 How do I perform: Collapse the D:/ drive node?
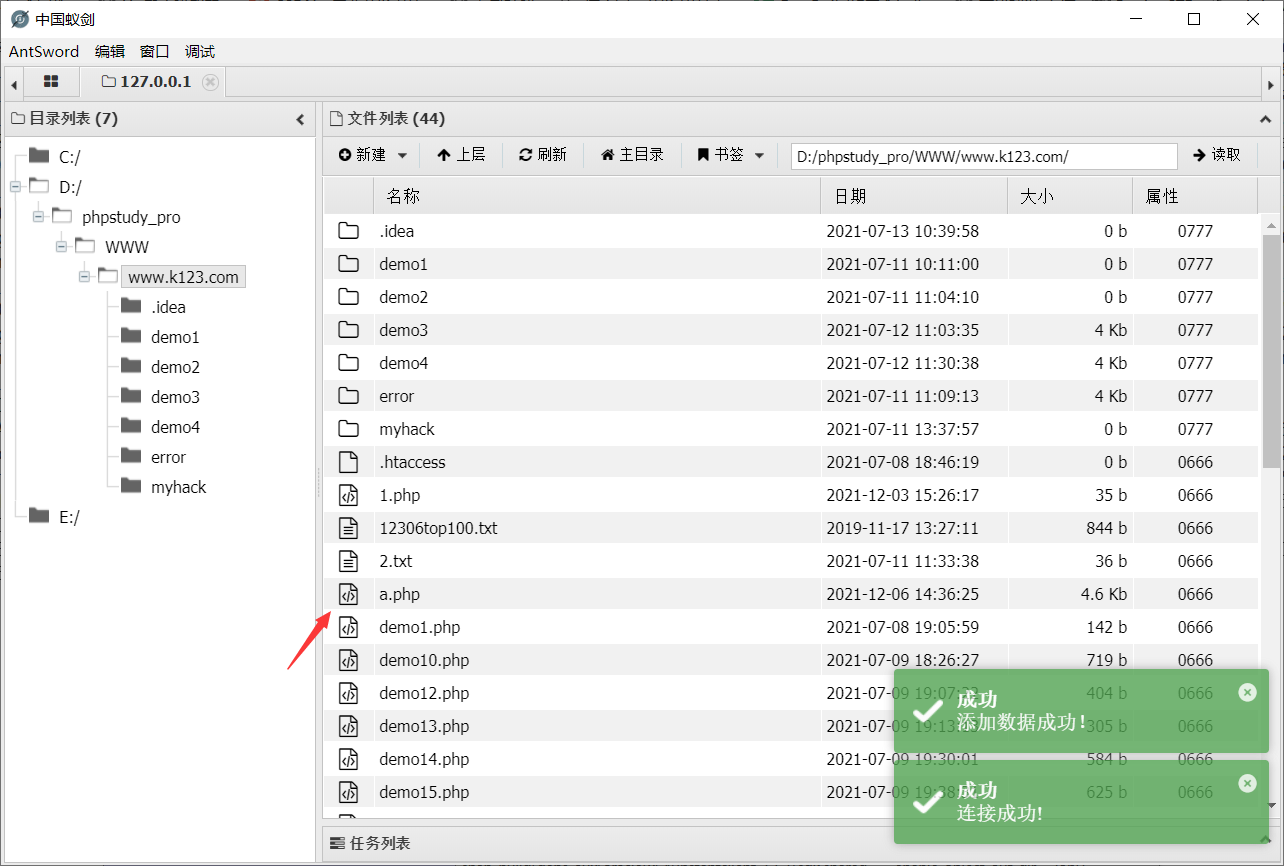tap(15, 186)
